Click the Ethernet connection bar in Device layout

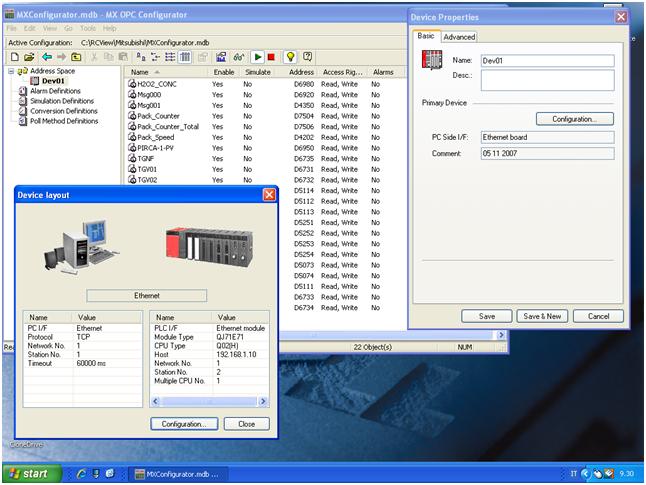[x=147, y=295]
